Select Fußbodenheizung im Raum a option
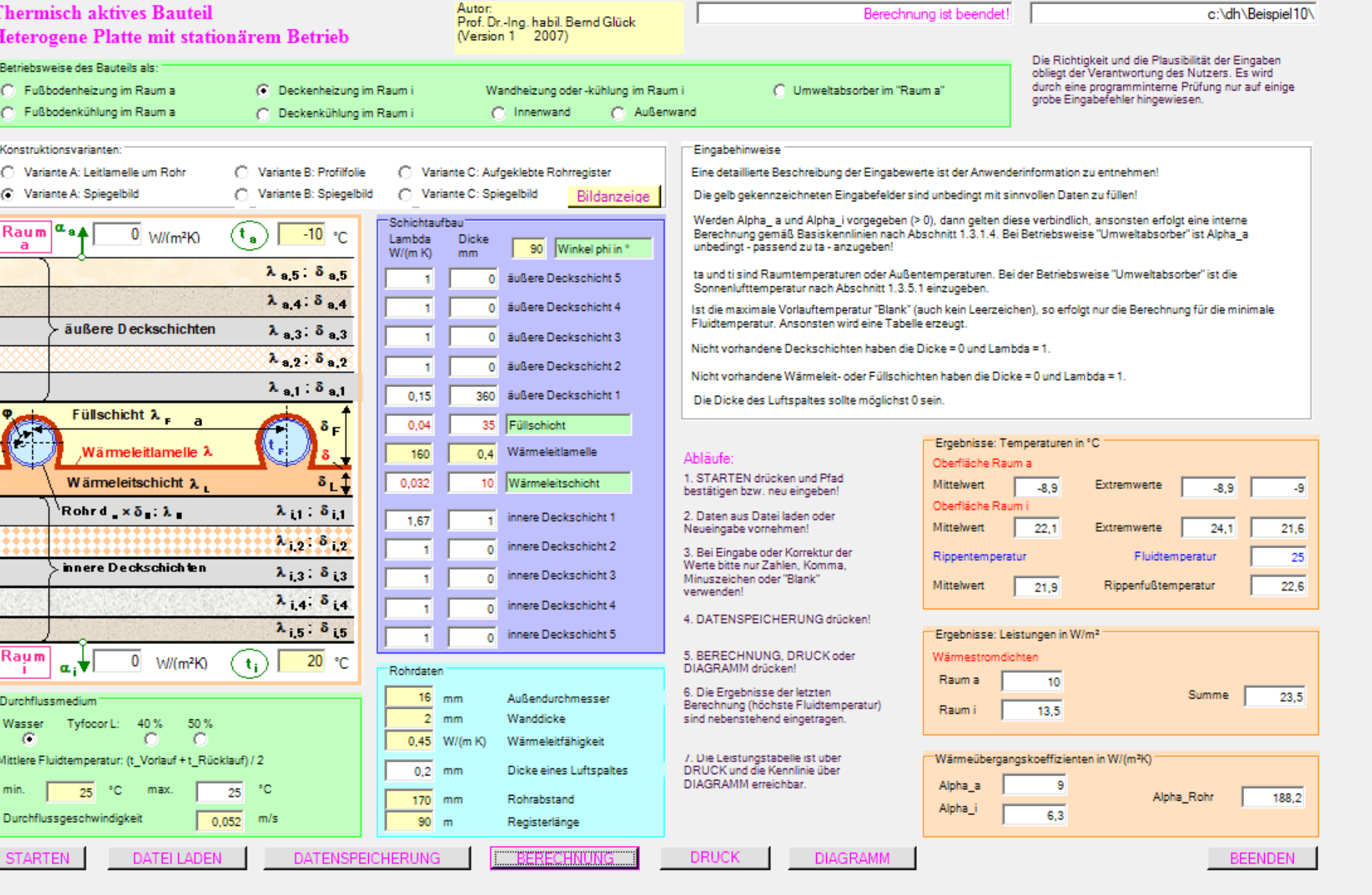This screenshot has height=895, width=1372. tap(9, 91)
